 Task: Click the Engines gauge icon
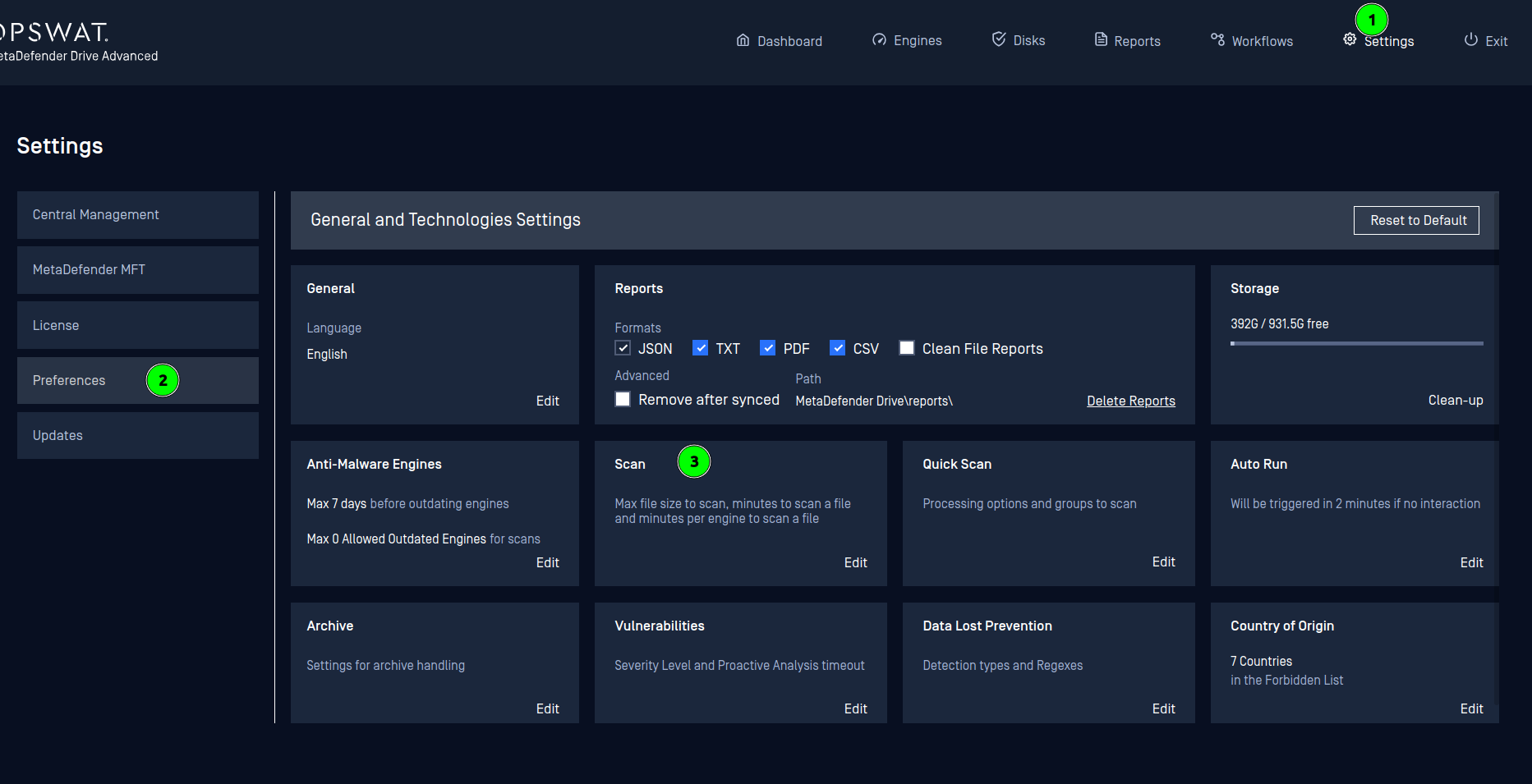(879, 40)
